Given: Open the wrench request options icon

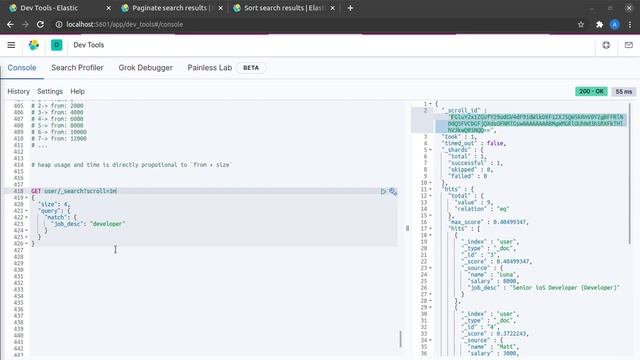Looking at the screenshot, I should coord(393,191).
